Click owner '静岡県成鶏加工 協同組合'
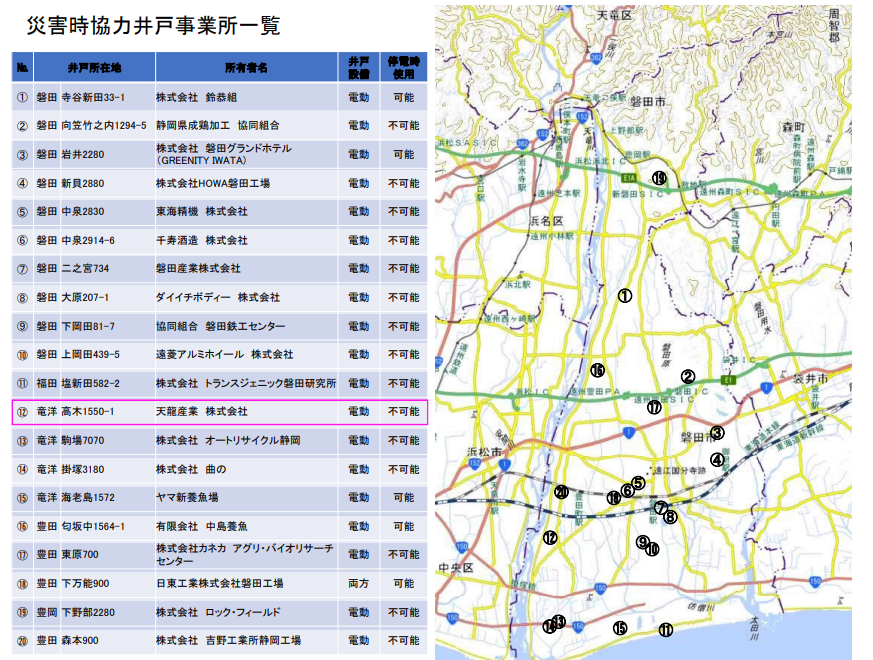Image resolution: width=873 pixels, height=660 pixels. (x=218, y=126)
